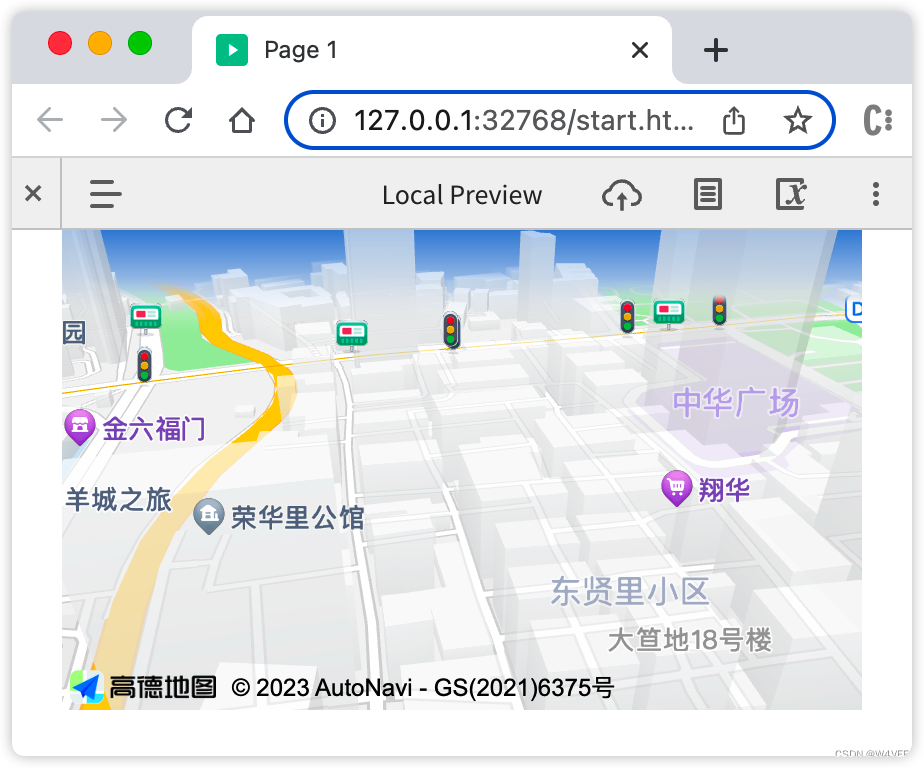Open the document notes icon
Image resolution: width=924 pixels, height=768 pixels.
pyautogui.click(x=708, y=194)
